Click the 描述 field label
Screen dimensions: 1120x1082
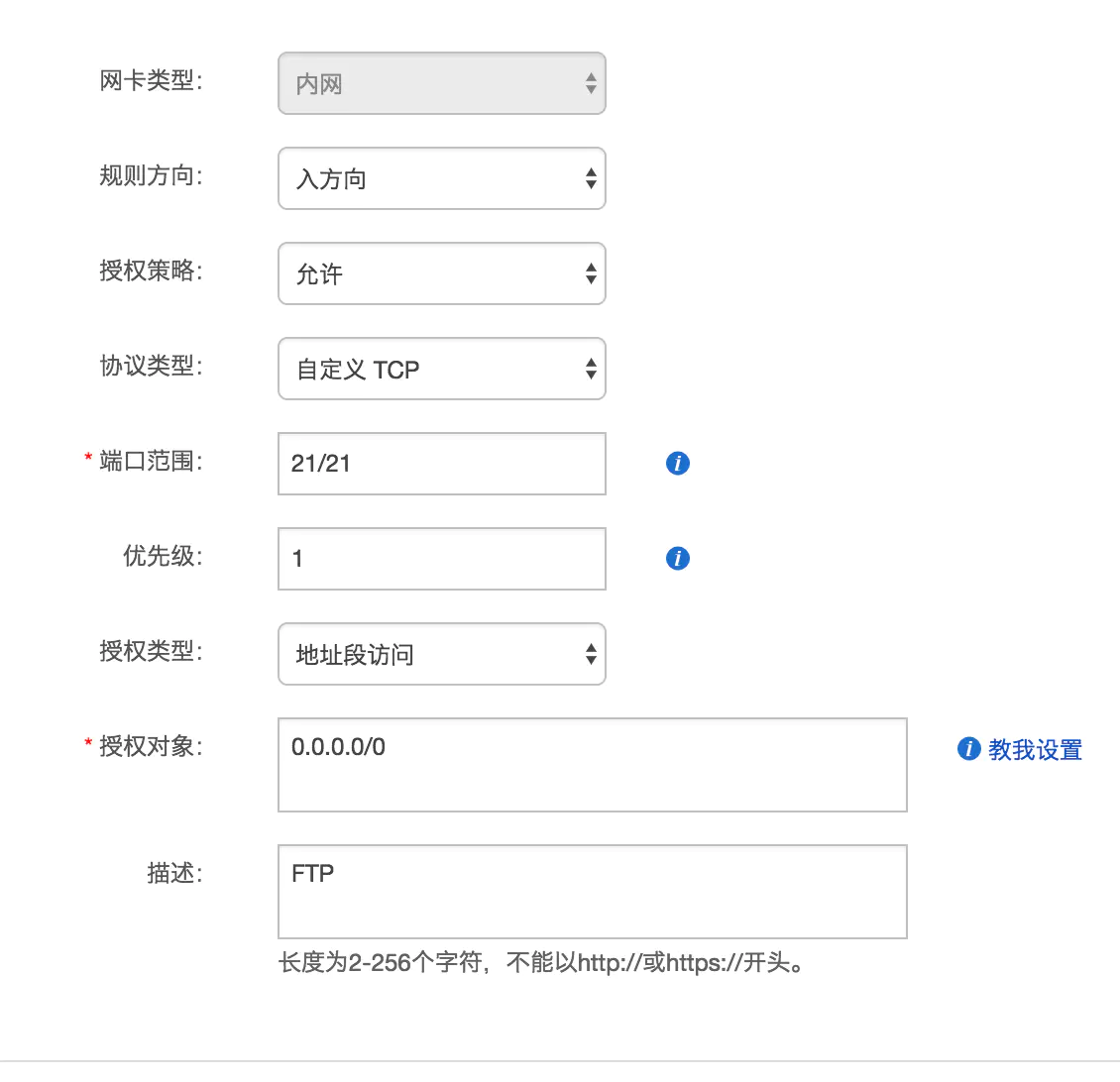(x=174, y=873)
